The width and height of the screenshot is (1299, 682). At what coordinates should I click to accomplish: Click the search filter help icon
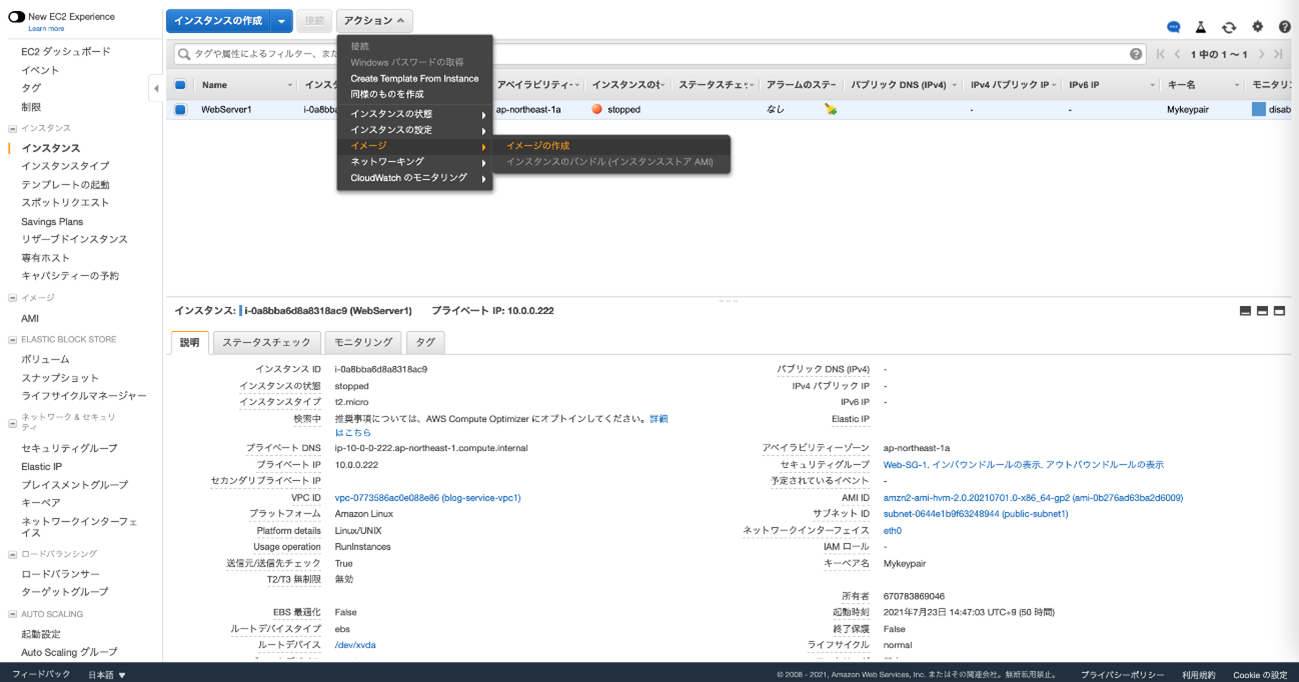[1136, 54]
